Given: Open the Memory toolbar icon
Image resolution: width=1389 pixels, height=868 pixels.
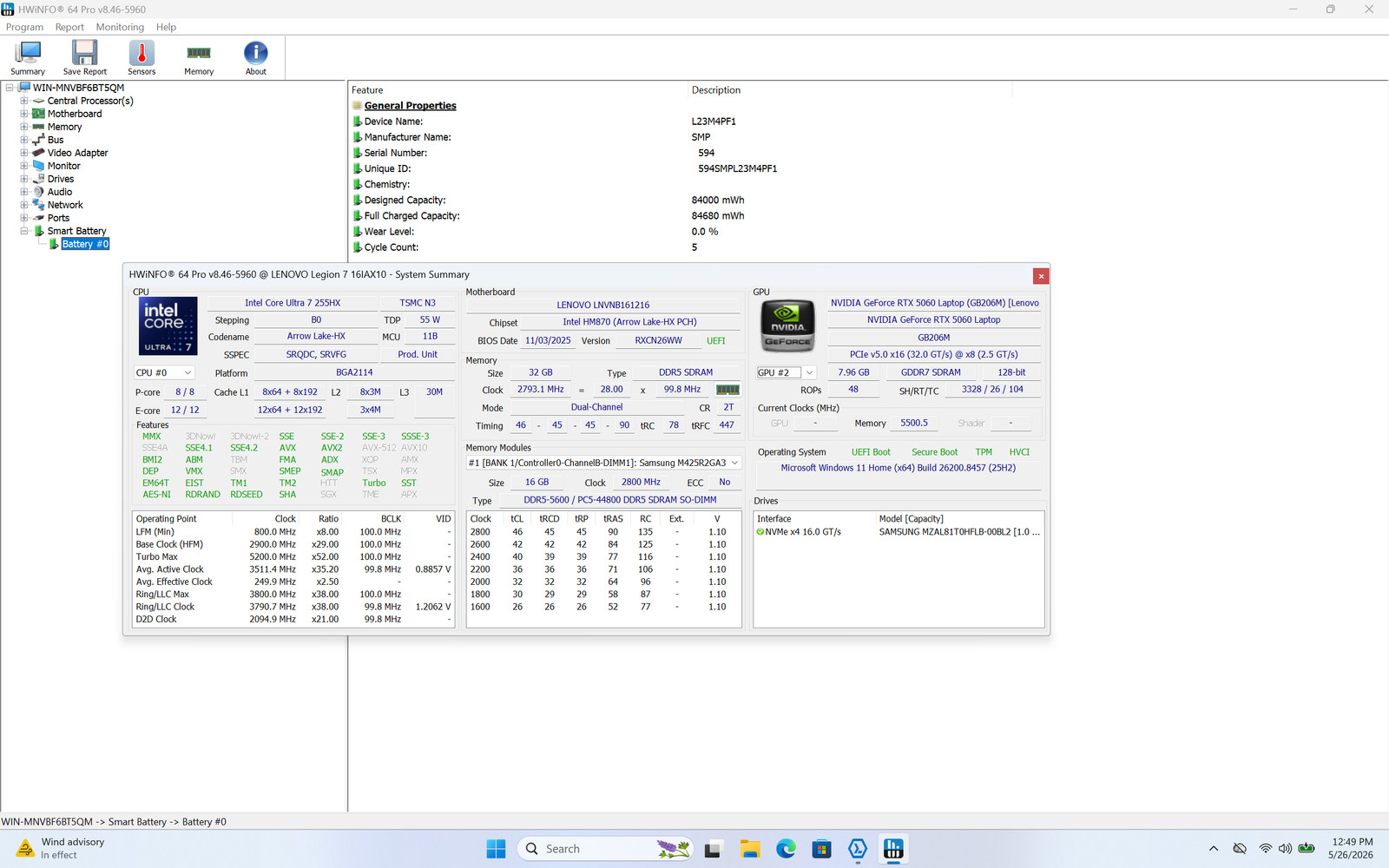Looking at the screenshot, I should pyautogui.click(x=199, y=58).
